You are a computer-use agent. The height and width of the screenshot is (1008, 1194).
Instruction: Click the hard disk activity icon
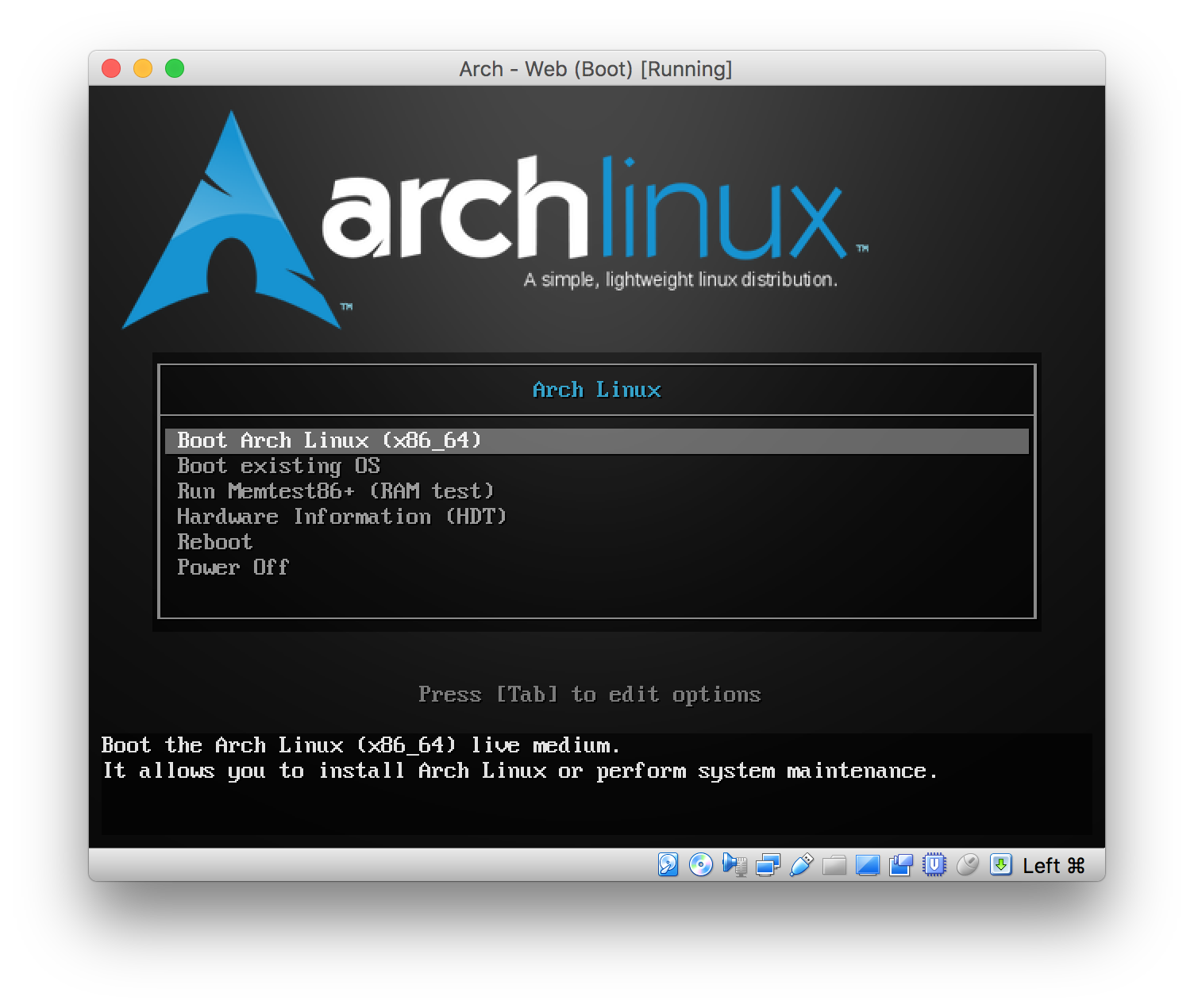click(x=668, y=864)
